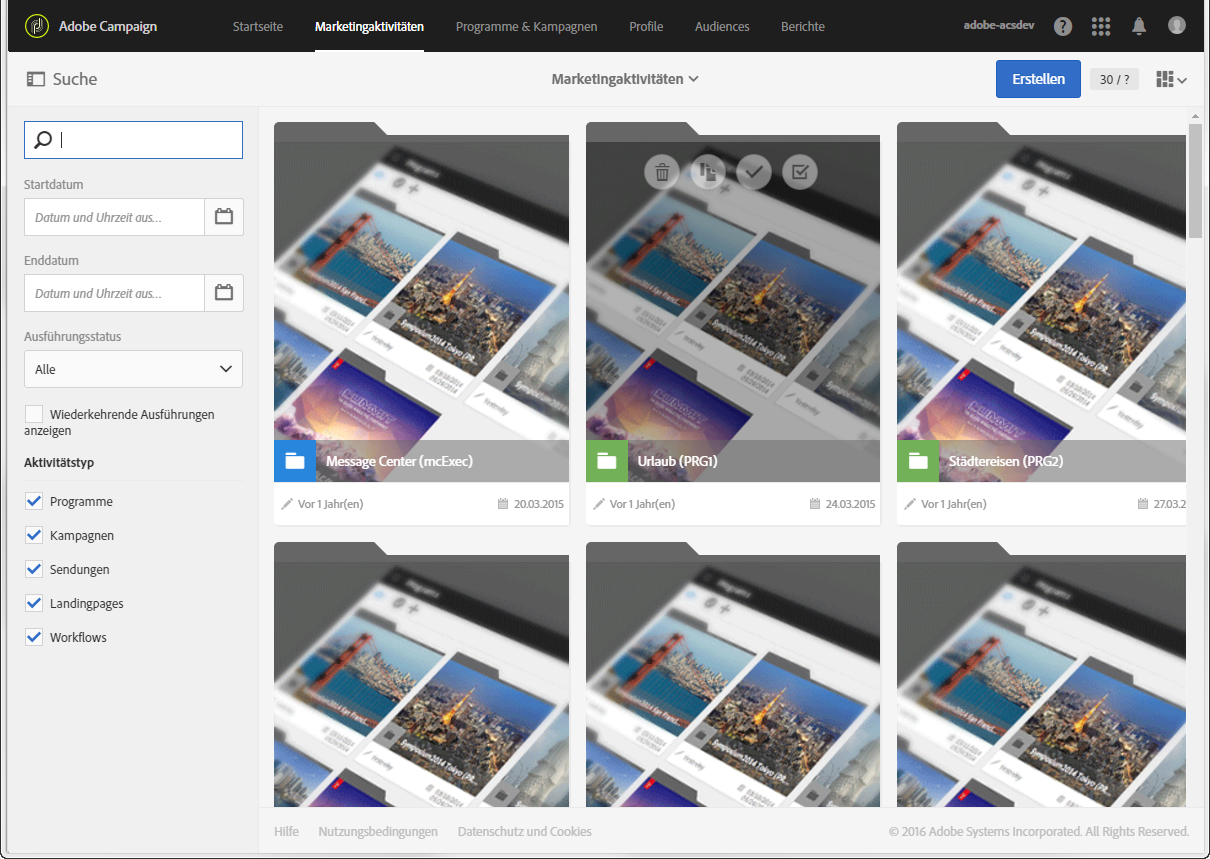
Task: Delete the Urlaub (PRG1) card via trash icon
Action: pyautogui.click(x=662, y=172)
